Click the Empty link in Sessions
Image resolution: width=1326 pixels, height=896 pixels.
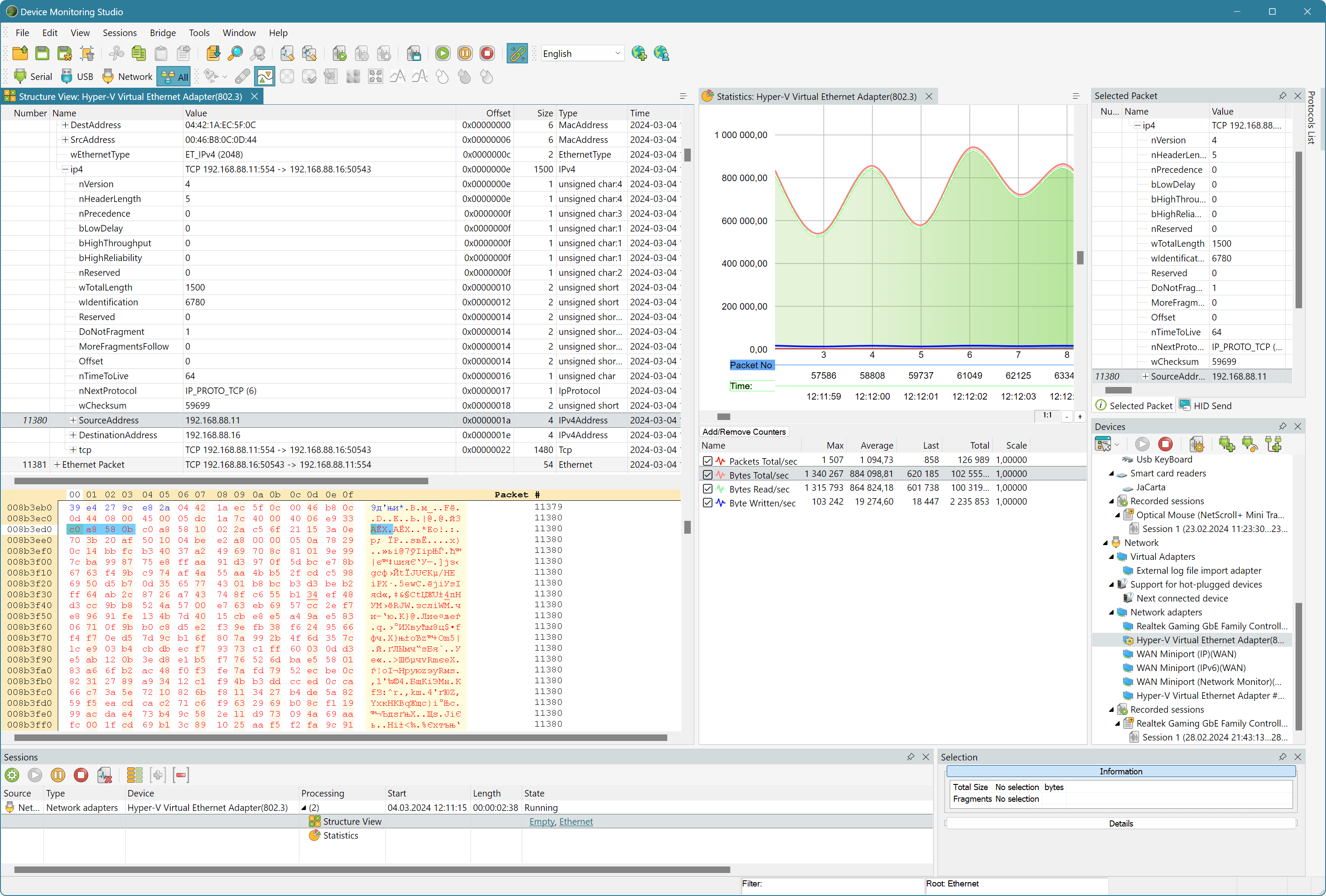pos(541,822)
